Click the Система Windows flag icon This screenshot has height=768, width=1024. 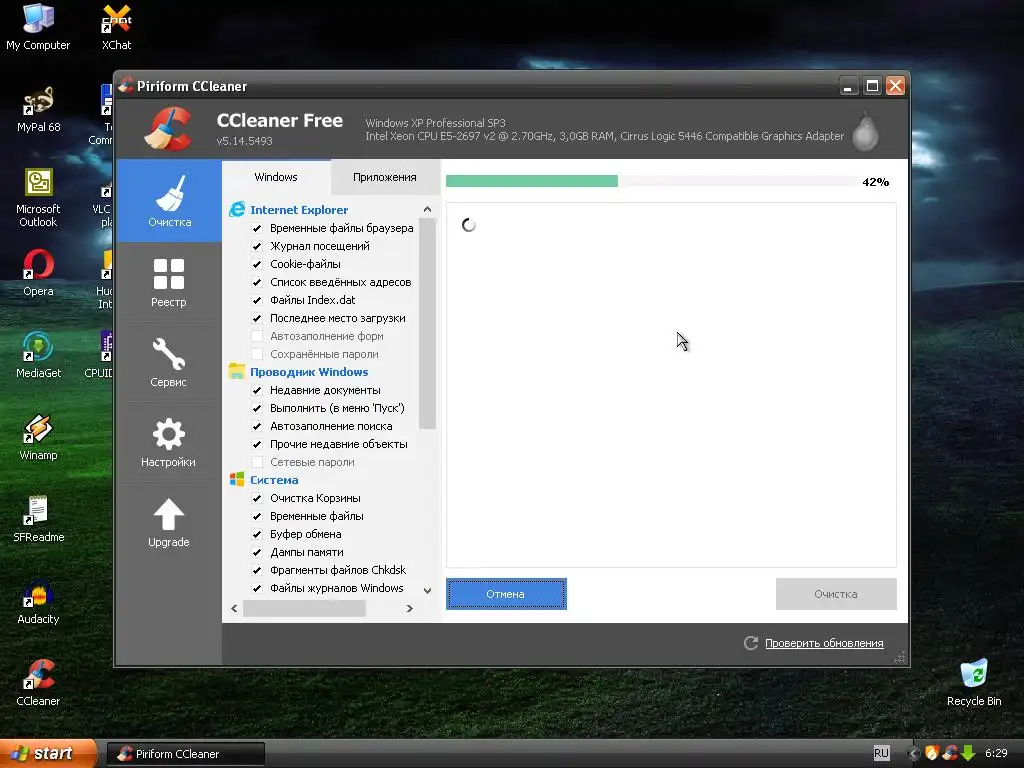[x=237, y=479]
